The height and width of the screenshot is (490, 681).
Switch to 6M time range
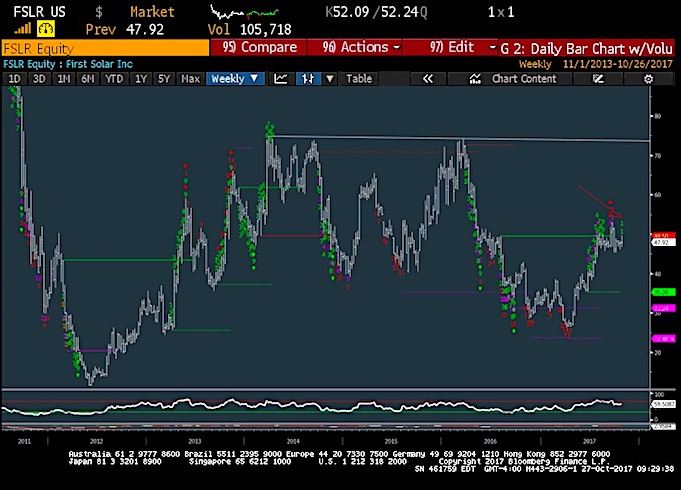point(87,78)
